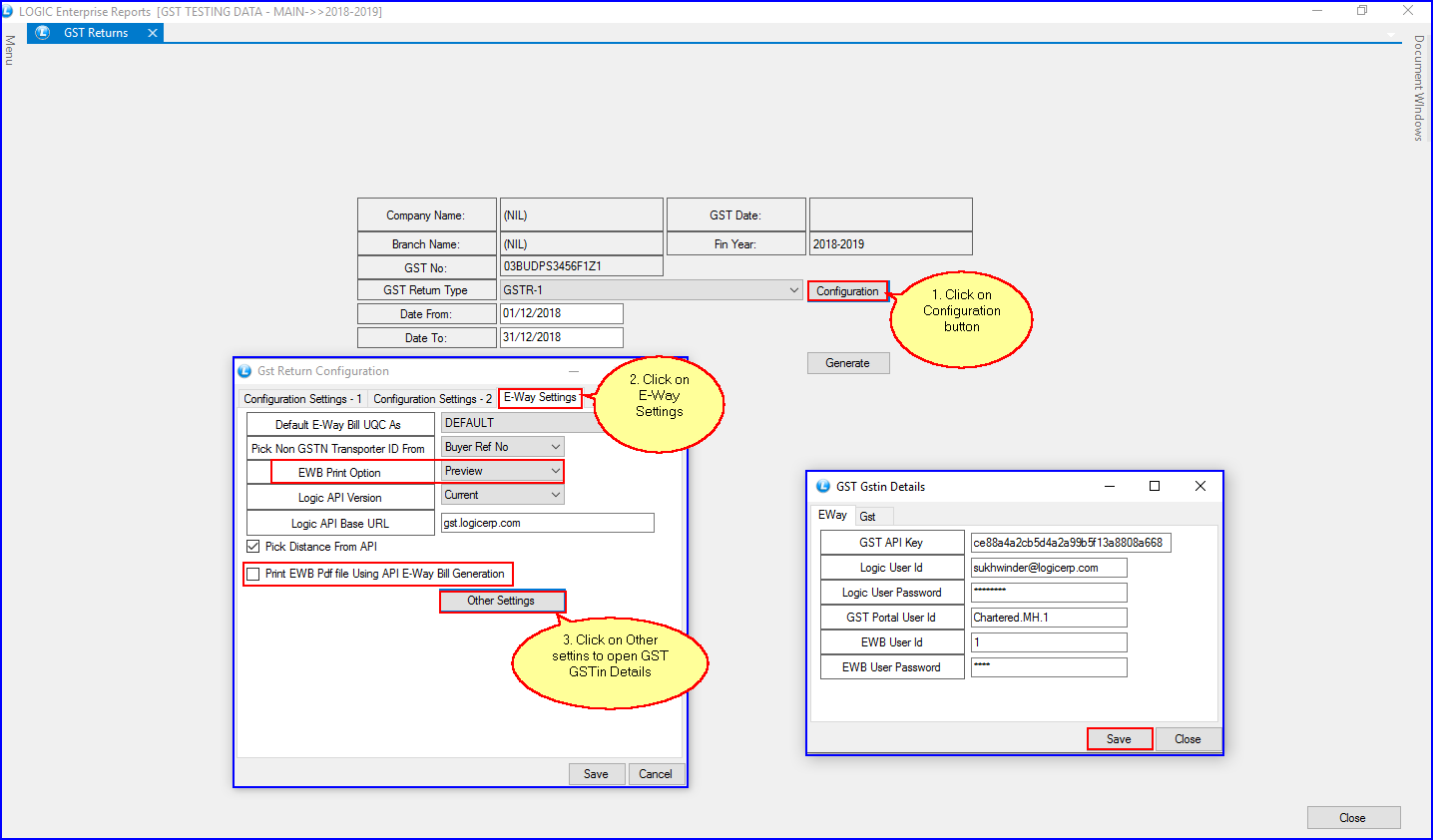Click the EWB User Password field
1433x840 pixels.
[1049, 667]
